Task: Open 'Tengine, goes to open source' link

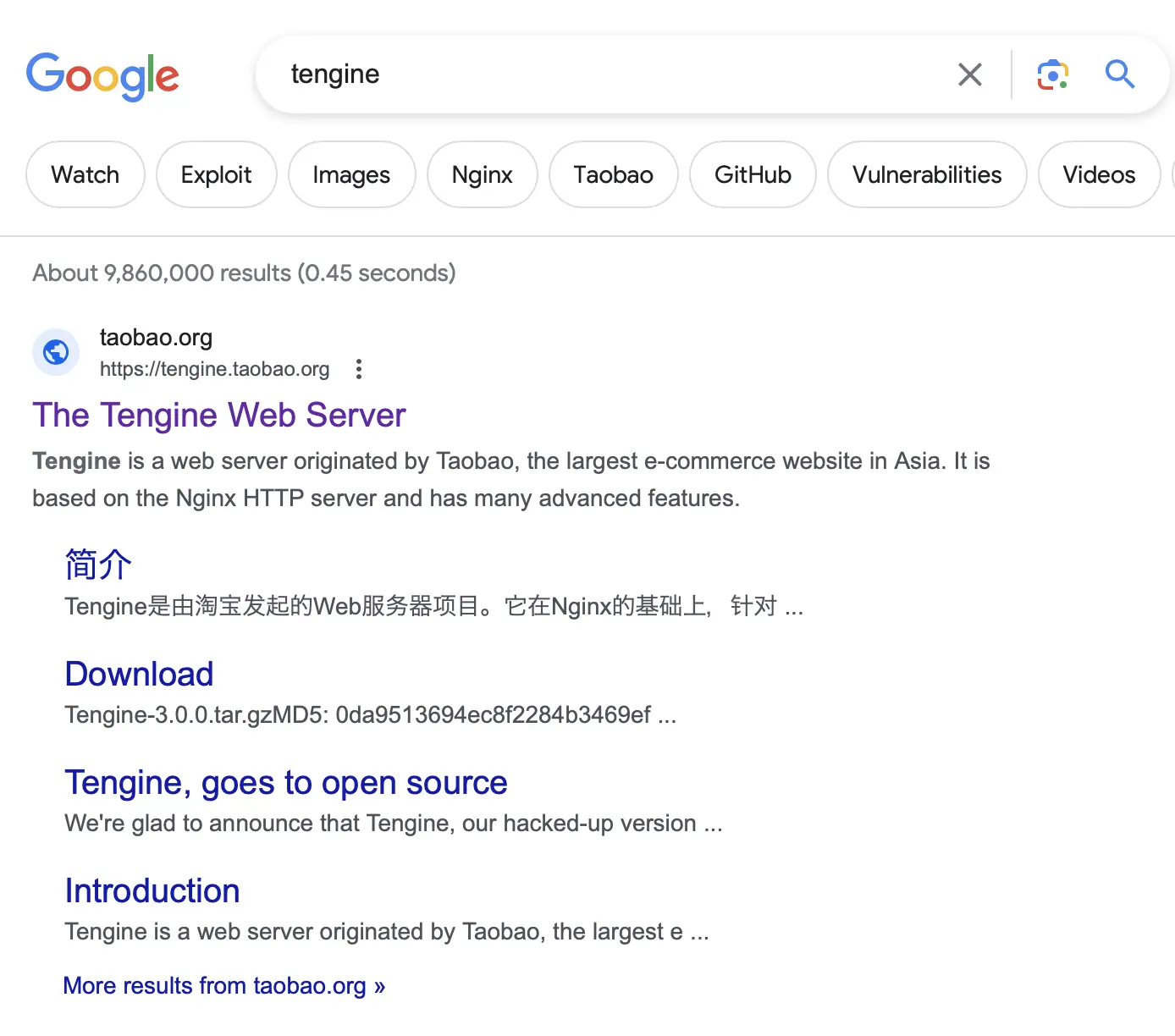Action: tap(286, 783)
